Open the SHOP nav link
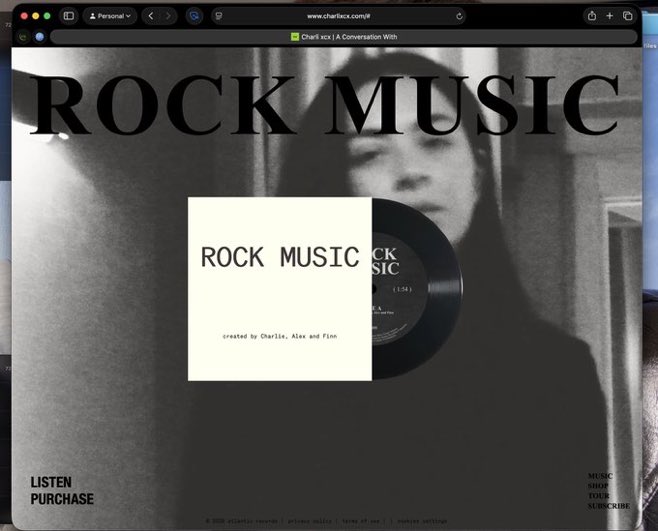Image resolution: width=658 pixels, height=531 pixels. coord(598,486)
